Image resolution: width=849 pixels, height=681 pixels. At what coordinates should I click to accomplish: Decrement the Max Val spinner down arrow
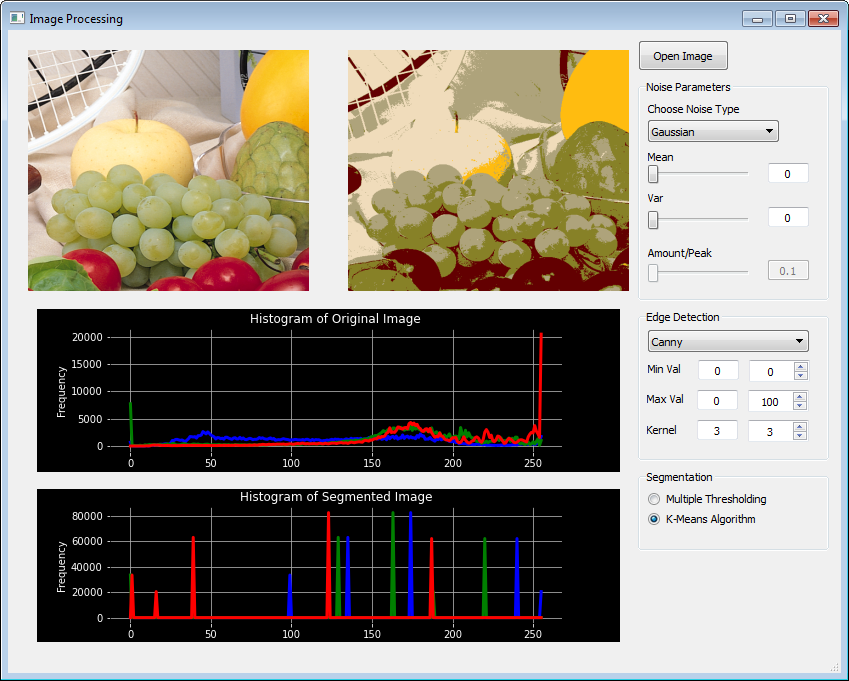click(x=802, y=405)
